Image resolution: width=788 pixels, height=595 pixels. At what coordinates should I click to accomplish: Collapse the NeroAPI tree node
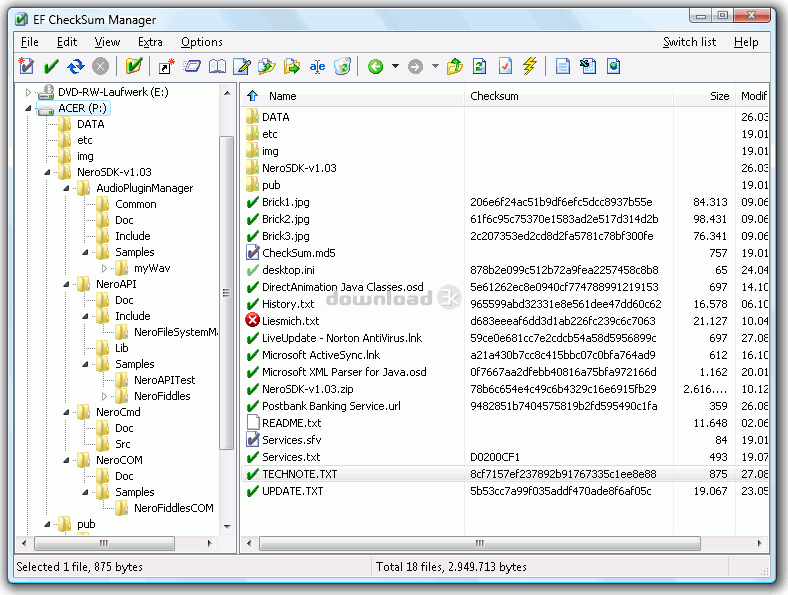pos(66,284)
